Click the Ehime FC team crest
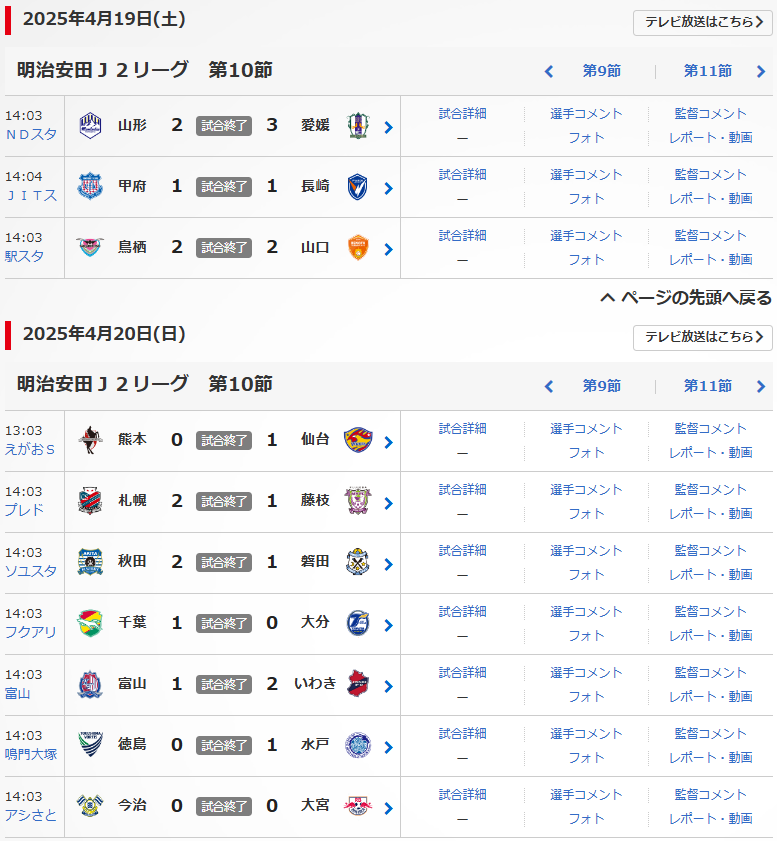 [357, 126]
